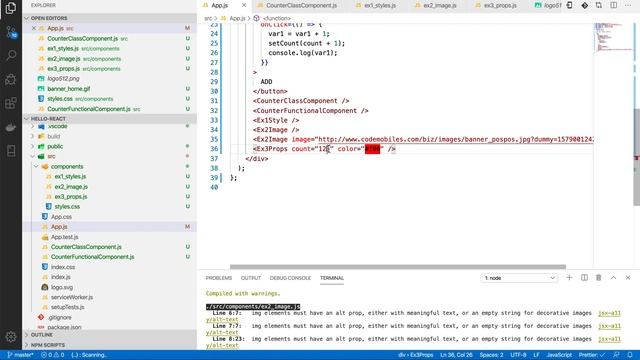
Task: Switch to ex1_styles.js tab
Action: coord(380,5)
